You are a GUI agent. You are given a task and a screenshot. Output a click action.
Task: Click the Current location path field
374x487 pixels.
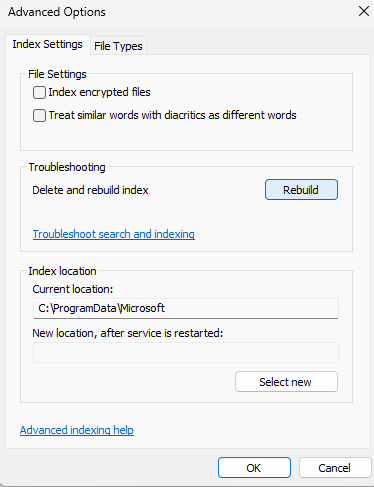click(x=186, y=308)
